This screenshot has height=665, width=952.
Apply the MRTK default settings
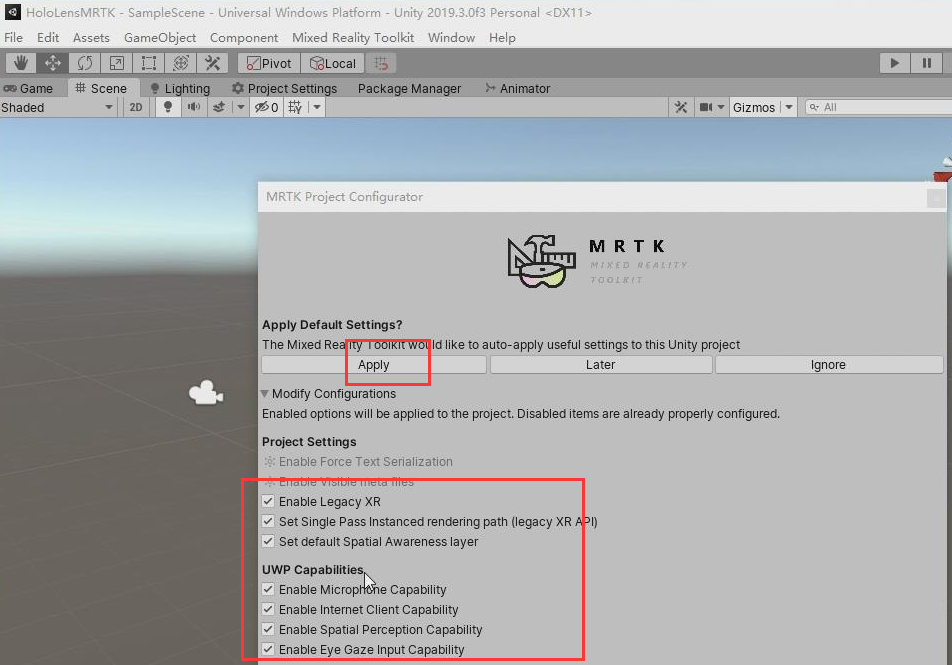pyautogui.click(x=373, y=365)
